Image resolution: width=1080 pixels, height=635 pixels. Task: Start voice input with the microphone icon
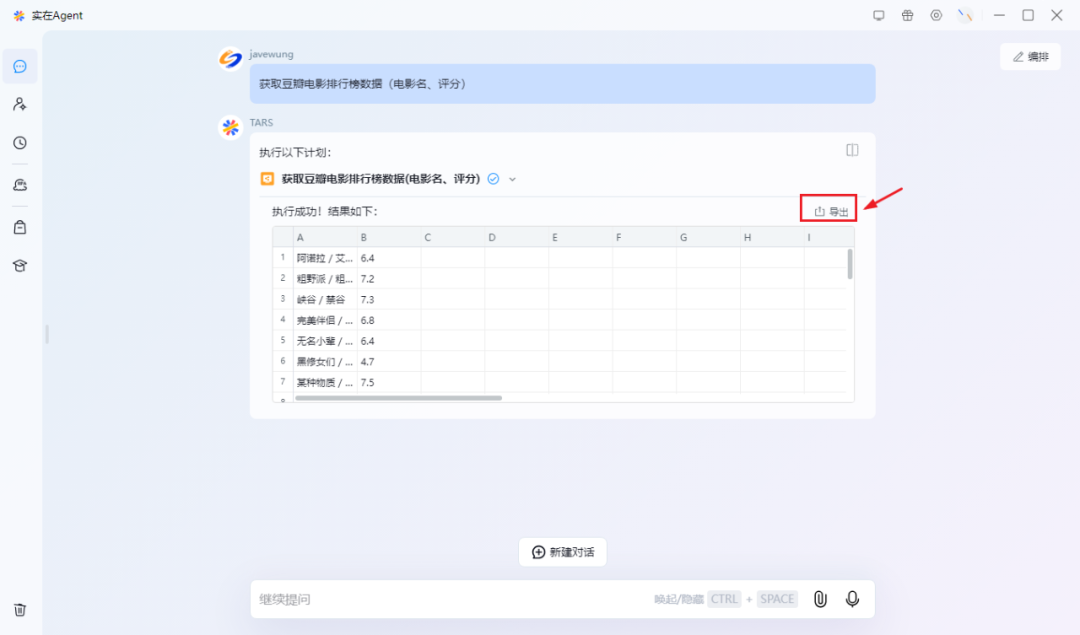tap(852, 598)
